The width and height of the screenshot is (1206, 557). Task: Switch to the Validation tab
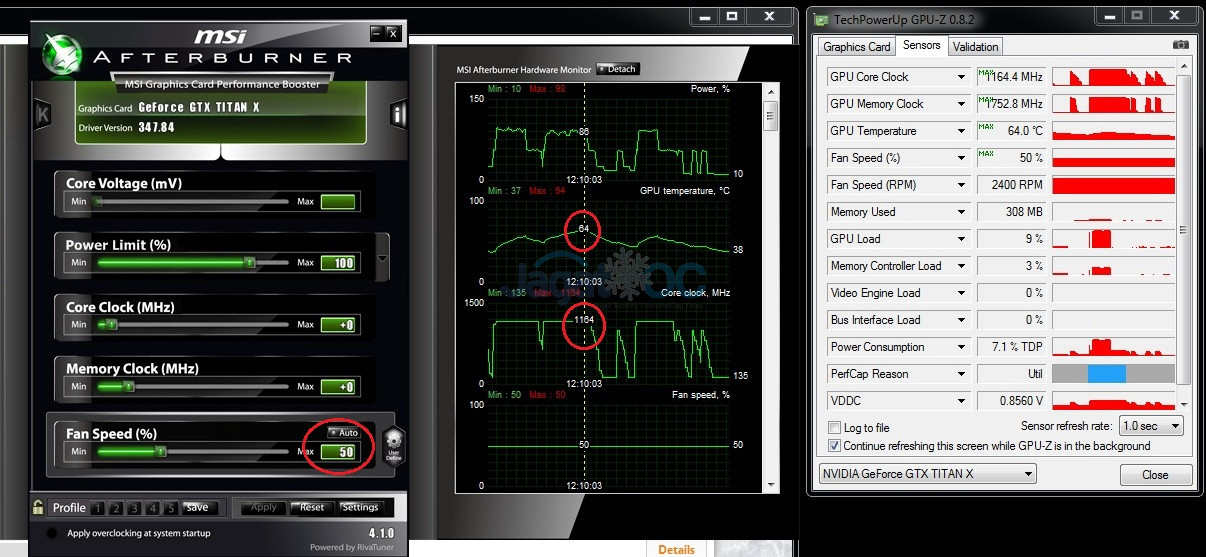(x=975, y=47)
